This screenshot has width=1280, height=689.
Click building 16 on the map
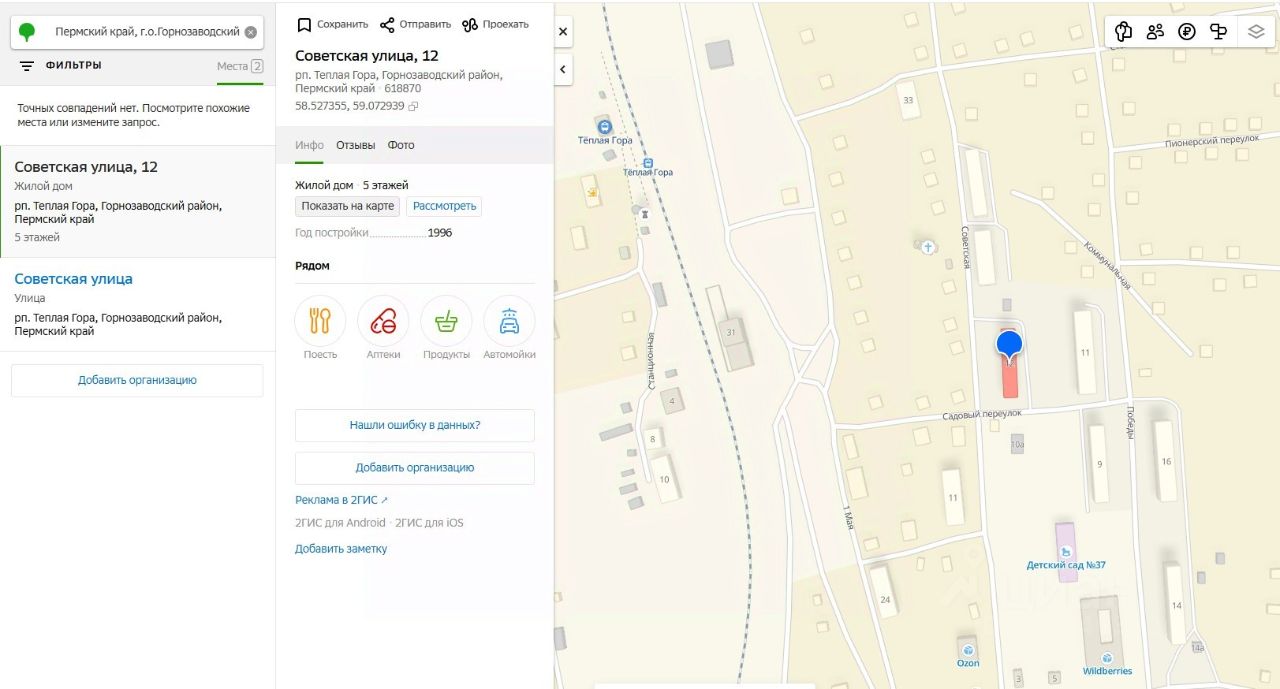[1165, 461]
